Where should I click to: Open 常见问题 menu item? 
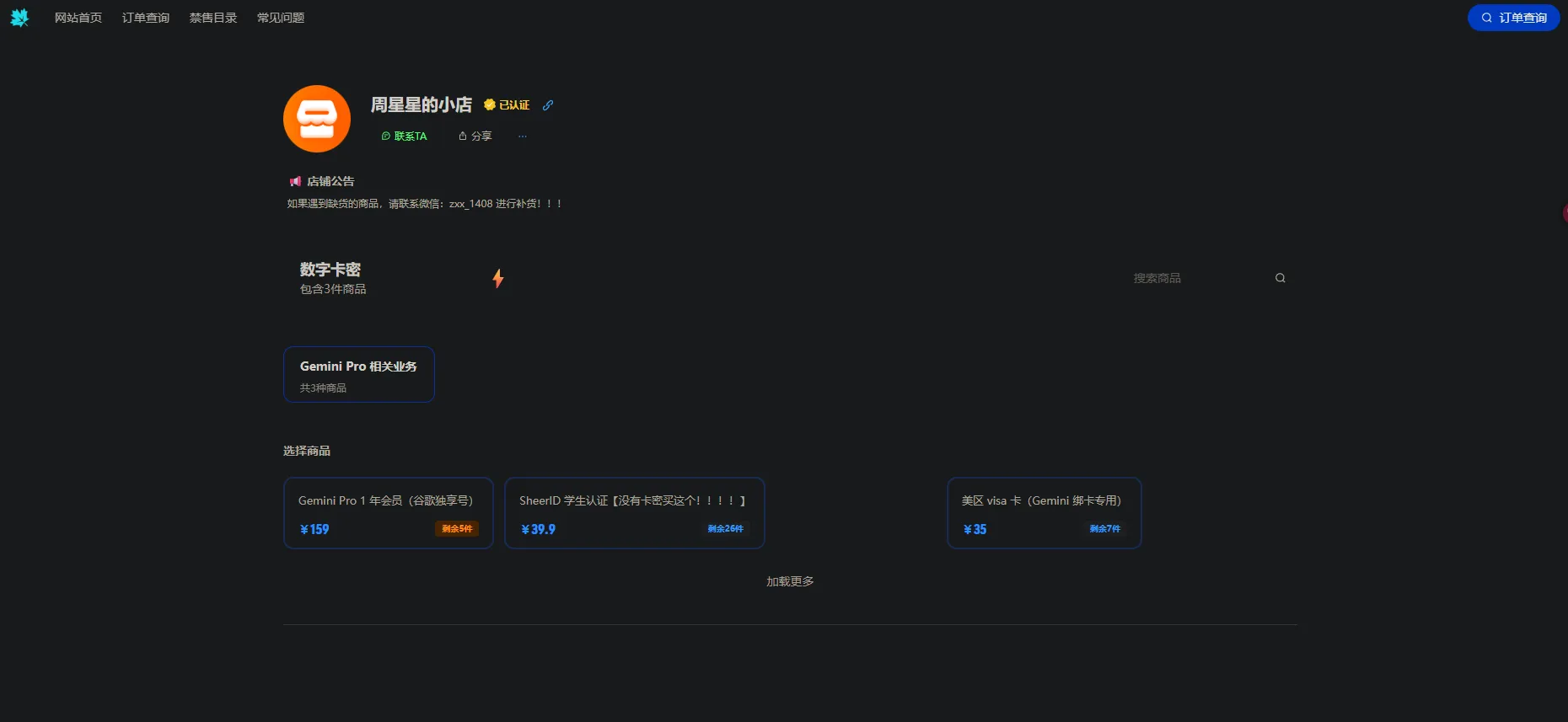point(281,18)
